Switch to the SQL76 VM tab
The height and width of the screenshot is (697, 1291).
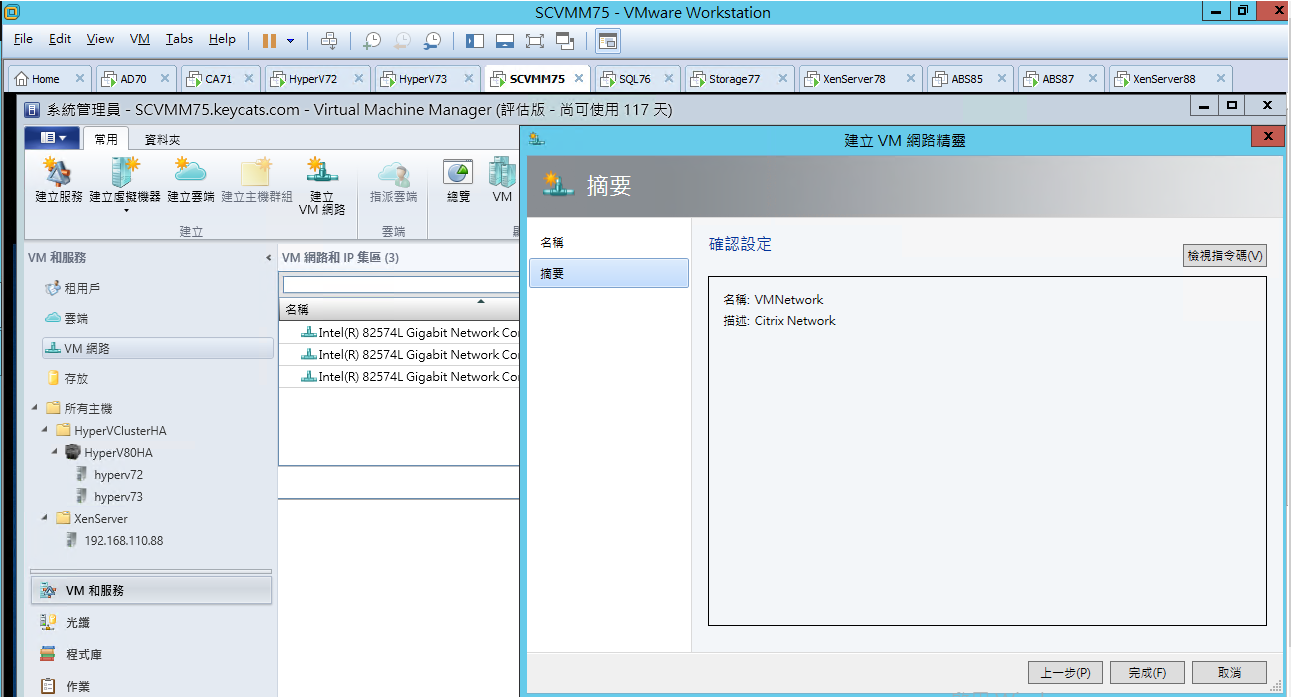(635, 79)
